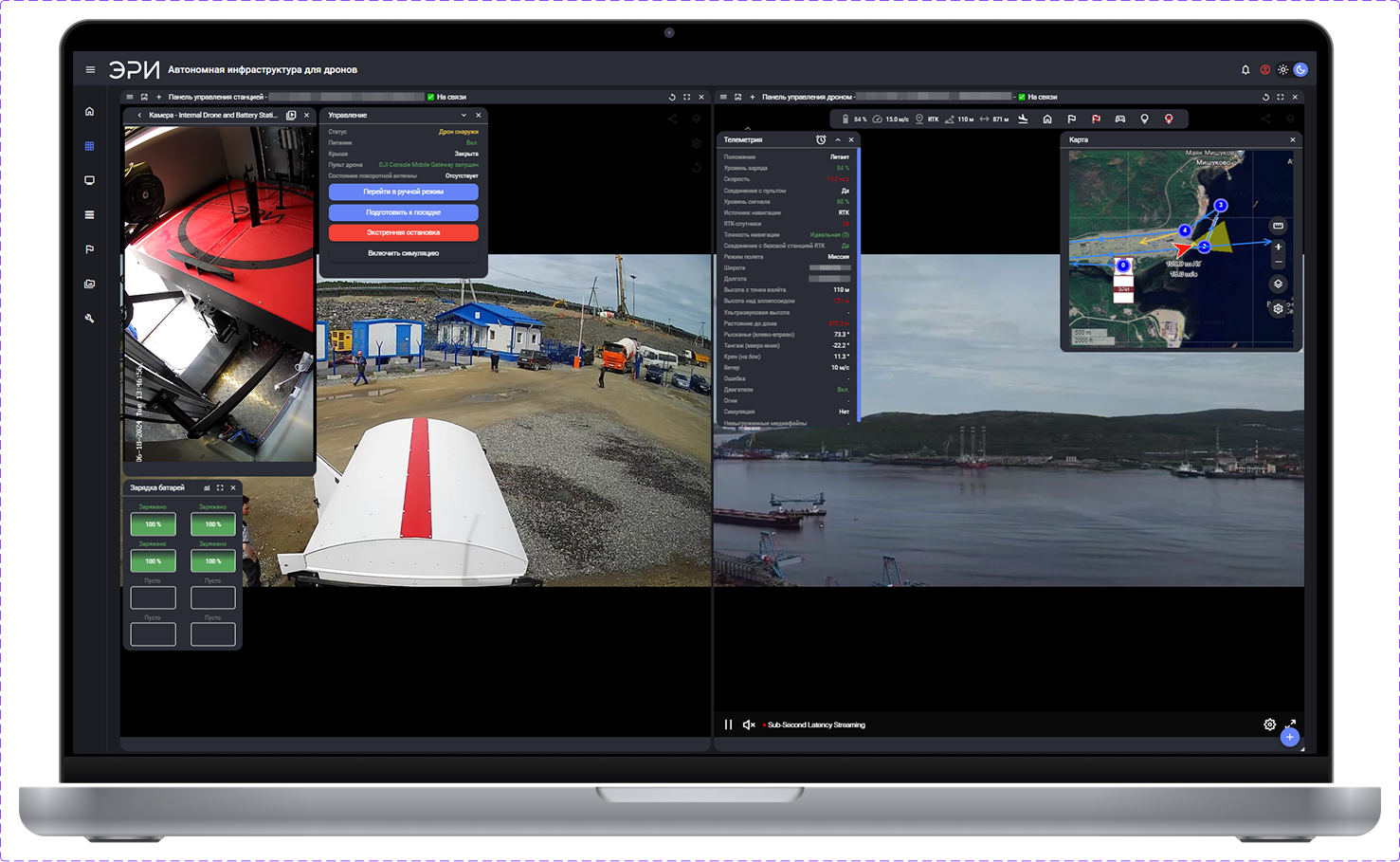Click the return-home house icon in drone toolbar
Viewport: 1400px width, 862px height.
tap(1047, 119)
